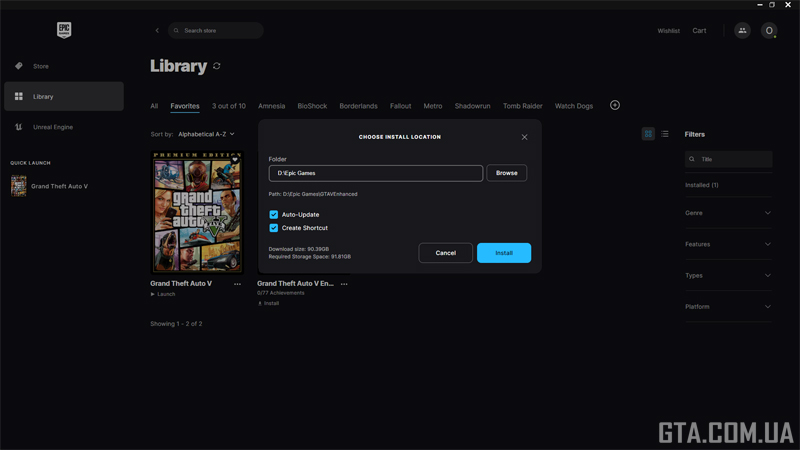The height and width of the screenshot is (450, 800).
Task: Open the BioShock collection tab
Action: tap(312, 106)
